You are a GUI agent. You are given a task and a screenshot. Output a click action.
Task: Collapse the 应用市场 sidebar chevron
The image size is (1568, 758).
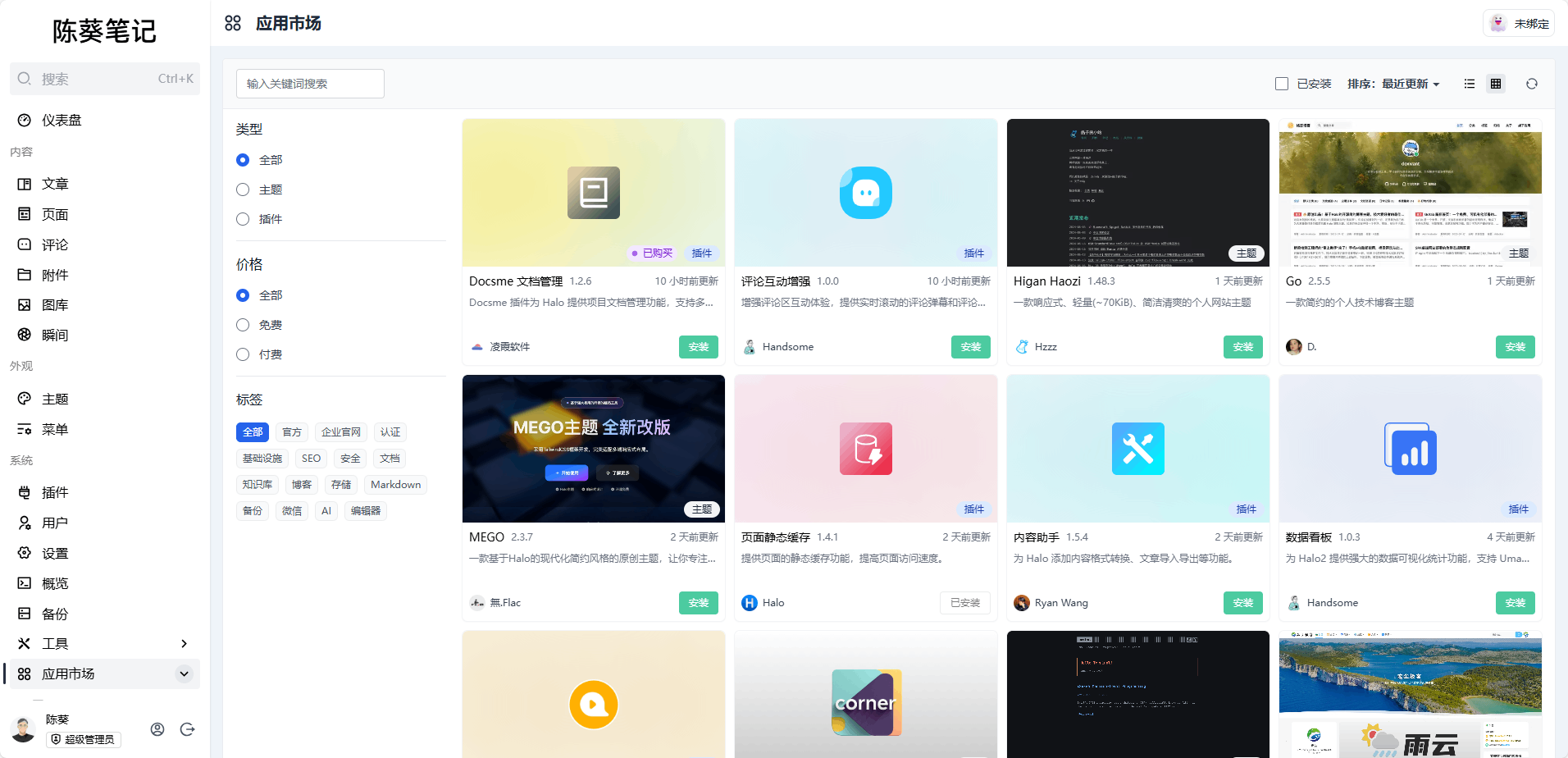pyautogui.click(x=184, y=674)
